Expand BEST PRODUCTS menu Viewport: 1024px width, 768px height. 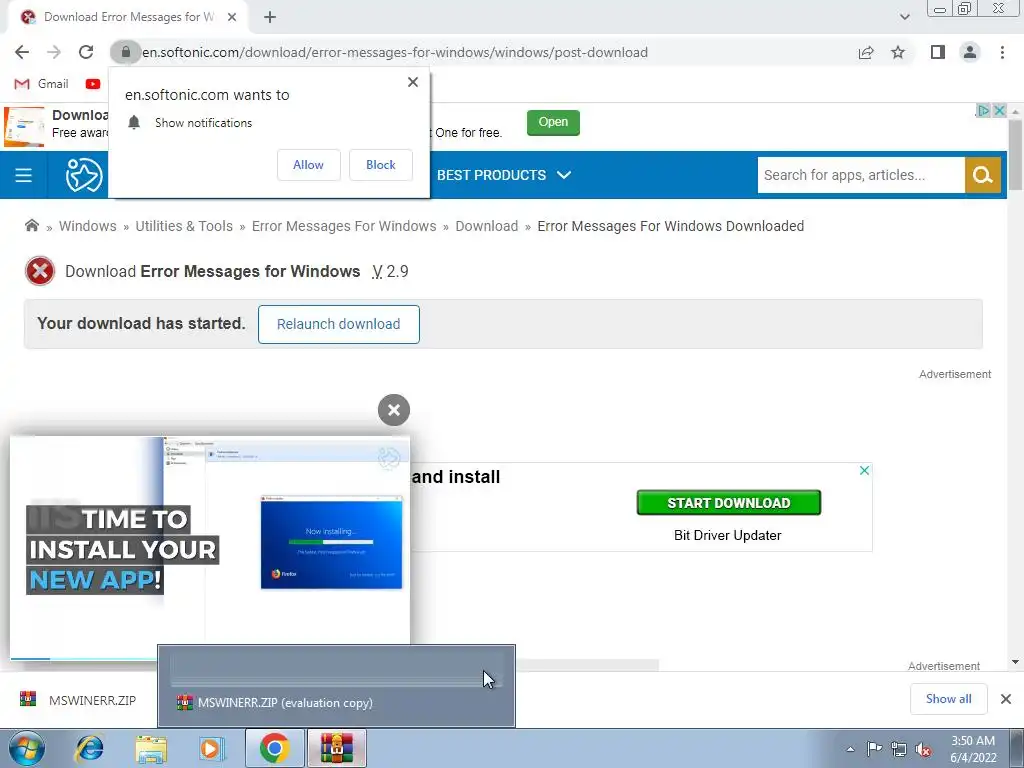(504, 175)
